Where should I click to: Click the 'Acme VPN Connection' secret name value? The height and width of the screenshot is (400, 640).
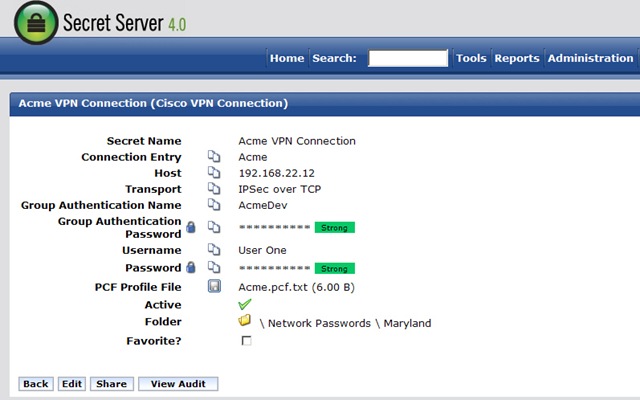(297, 141)
